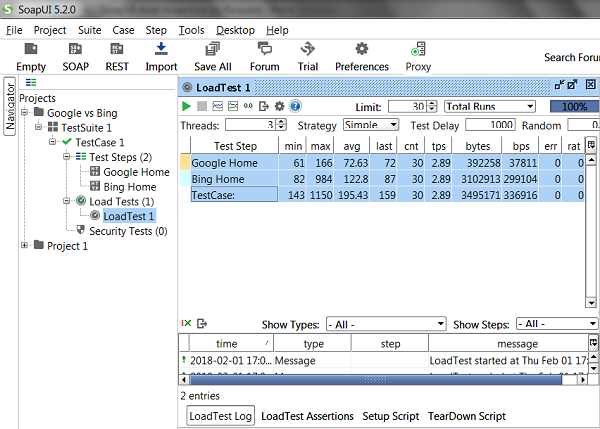Switch to TearDown Script tab
Image resolution: width=600 pixels, height=429 pixels.
click(467, 416)
